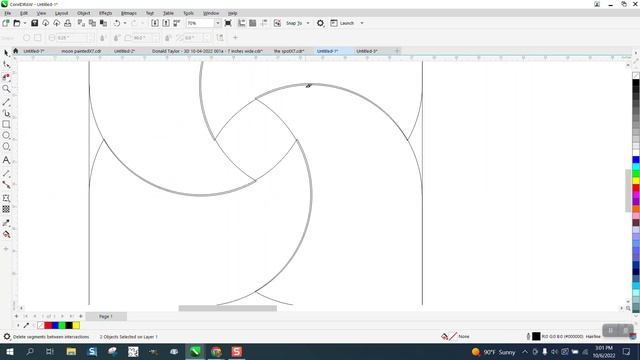Screen dimensions: 640x360
Task: Add a page with plus button
Action: click(16, 316)
